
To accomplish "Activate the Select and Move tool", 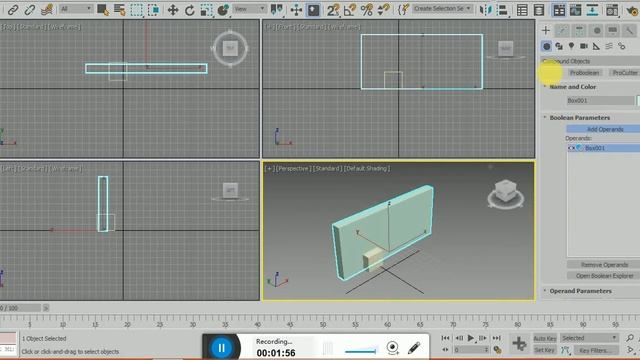I will [173, 10].
